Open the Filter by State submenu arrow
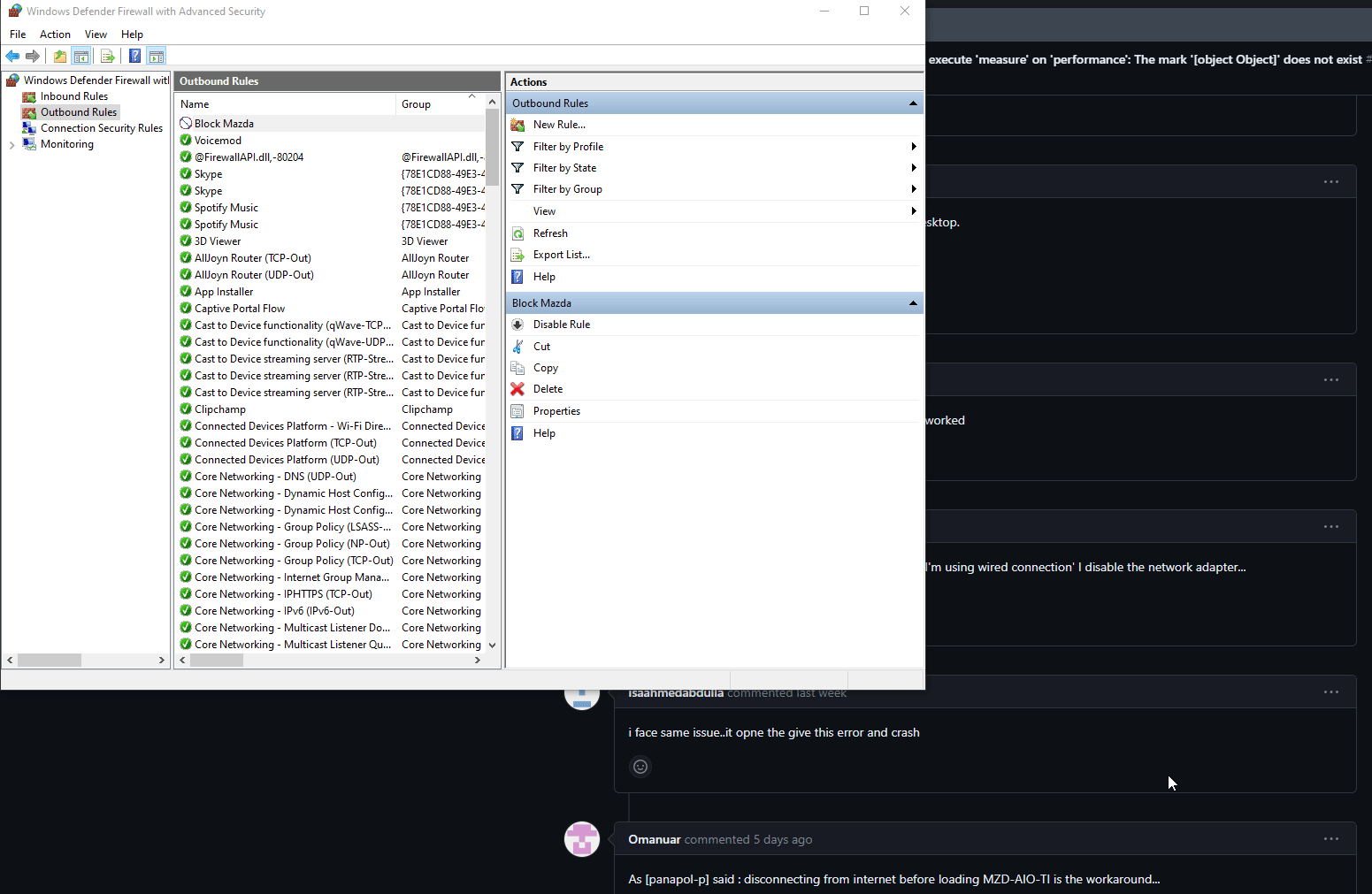Viewport: 1372px width, 894px height. click(x=914, y=168)
